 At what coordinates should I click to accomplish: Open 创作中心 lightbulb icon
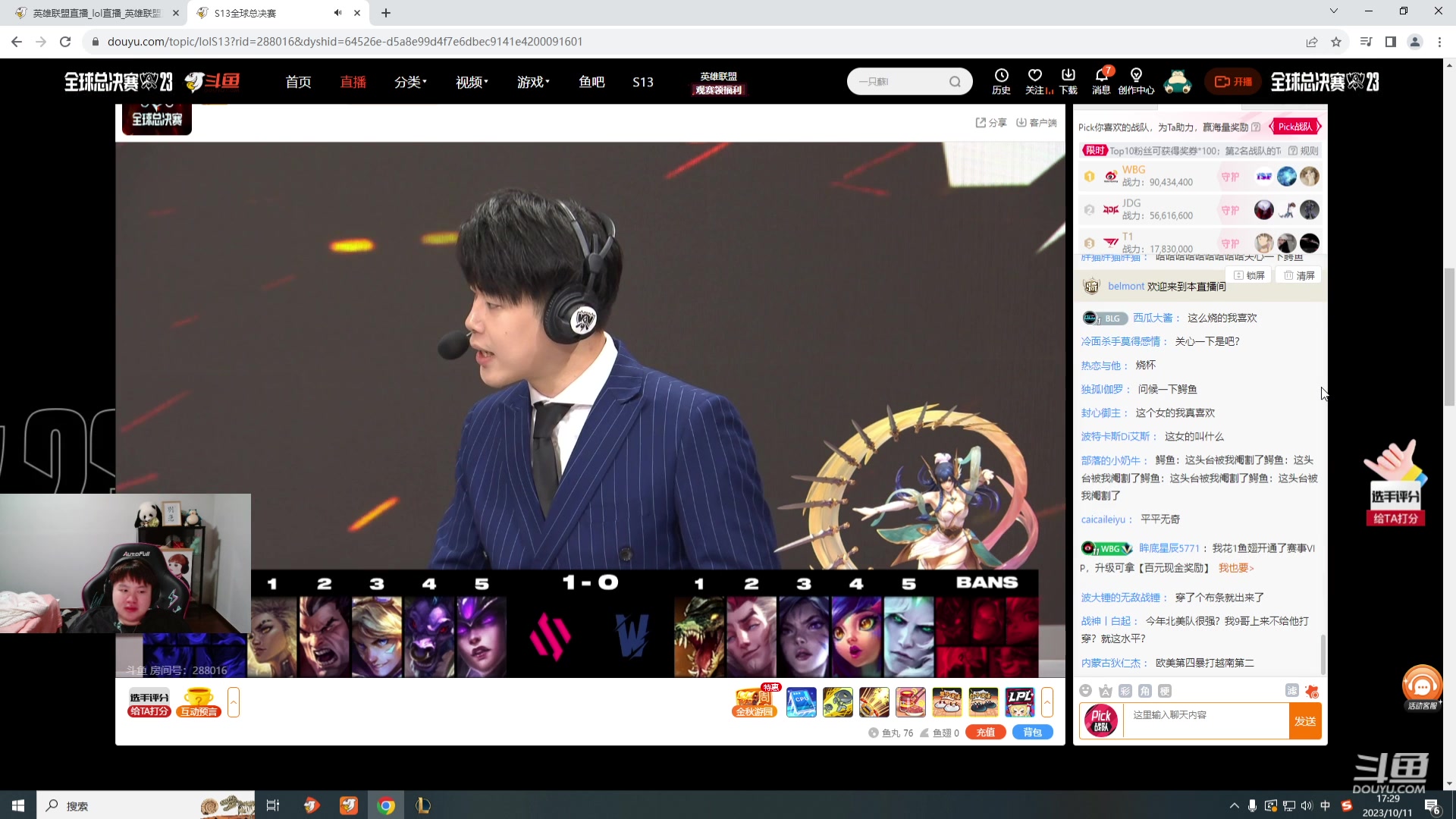pyautogui.click(x=1136, y=81)
